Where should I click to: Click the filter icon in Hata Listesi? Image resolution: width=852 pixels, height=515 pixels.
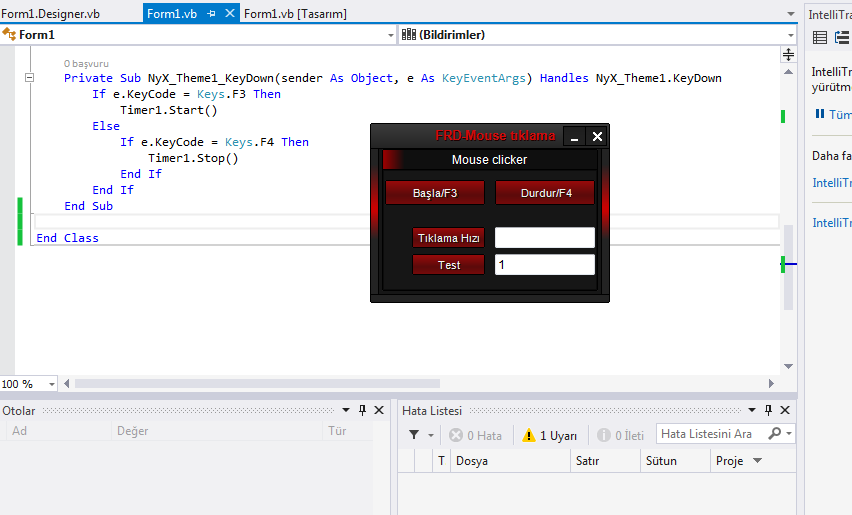[414, 435]
